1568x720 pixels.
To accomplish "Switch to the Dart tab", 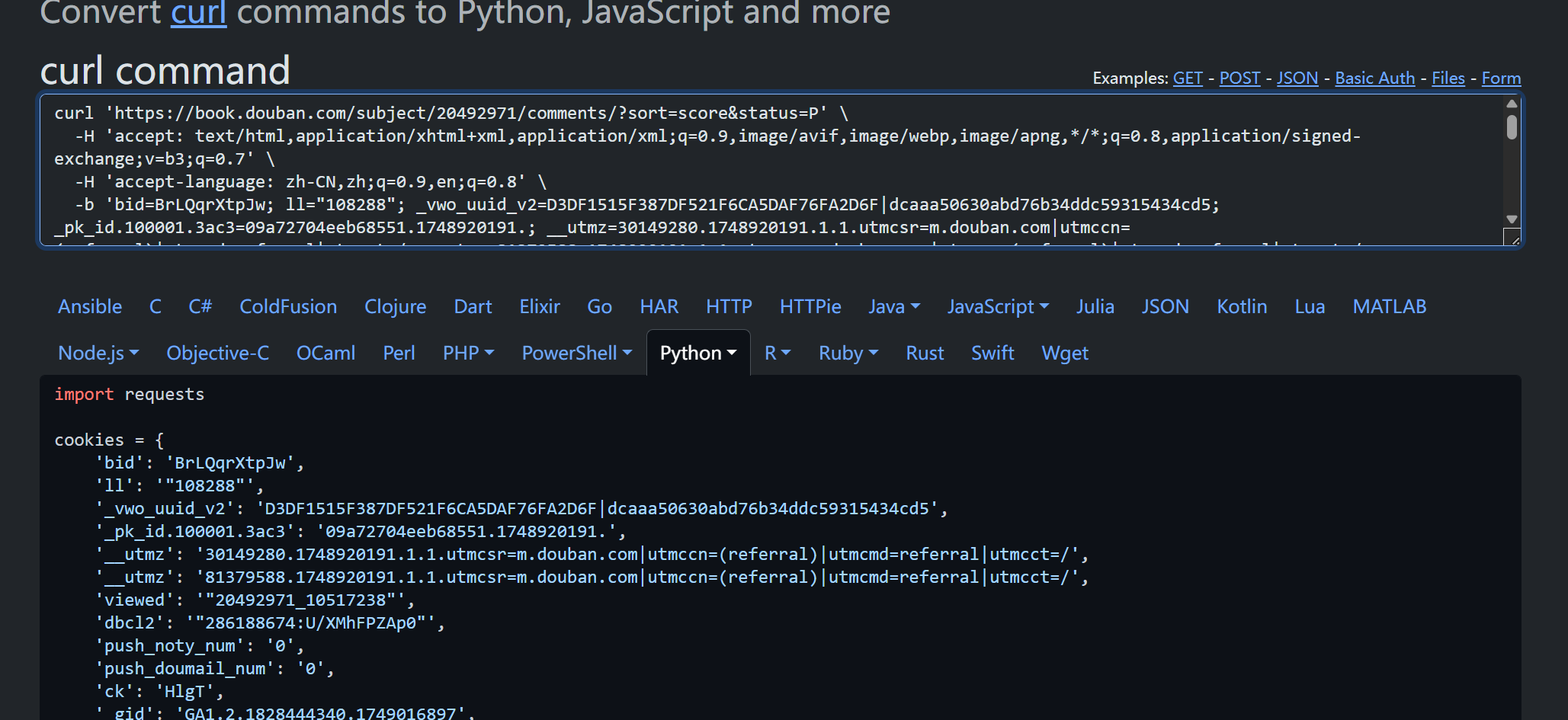I will point(473,306).
